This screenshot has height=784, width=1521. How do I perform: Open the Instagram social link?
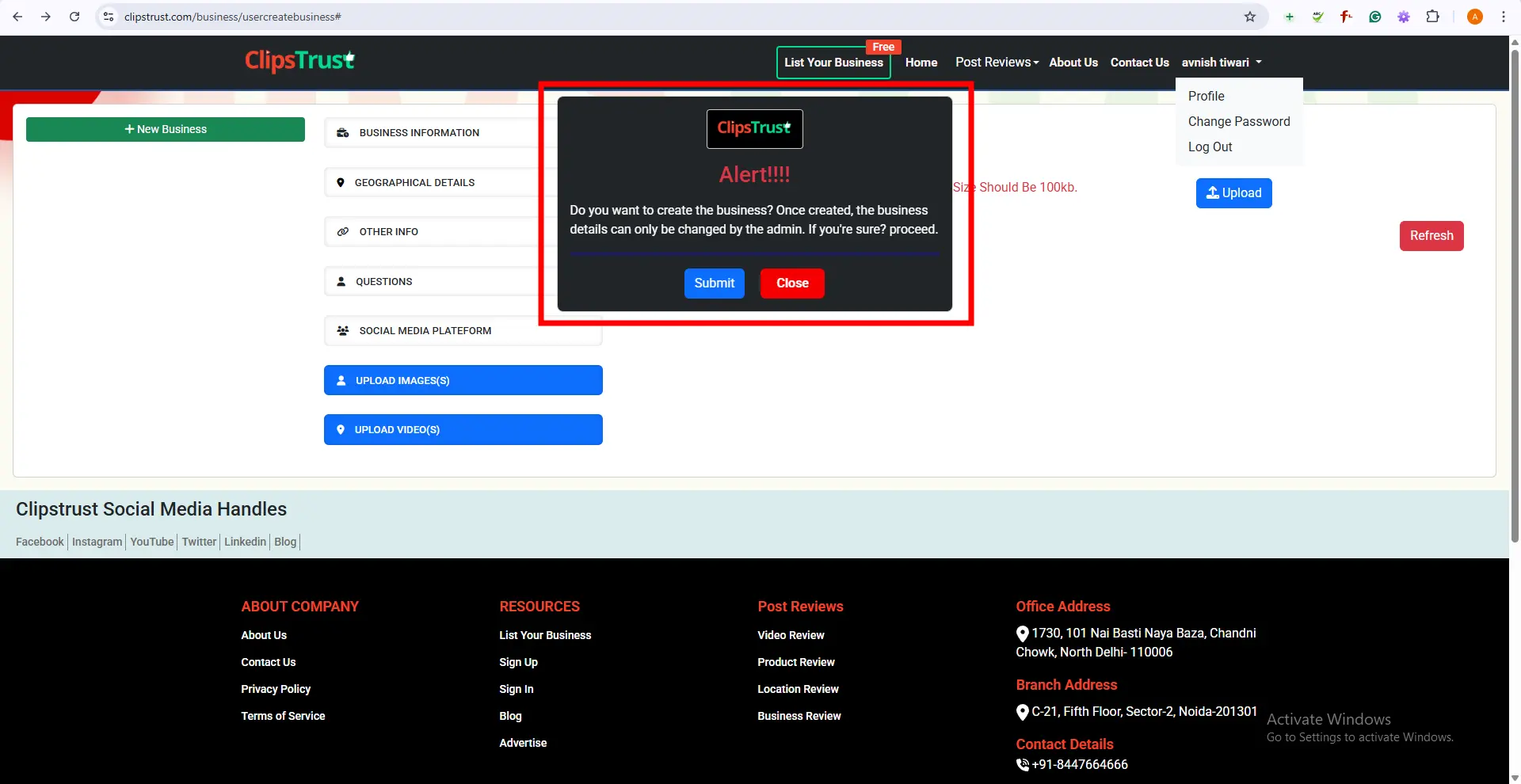[x=97, y=542]
